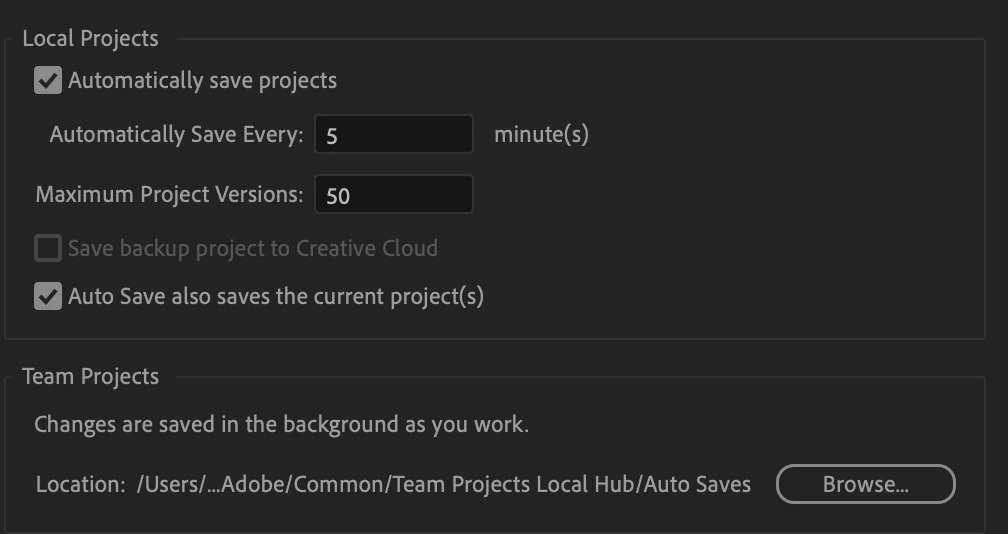
Task: Toggle the Automatically save projects checkbox
Action: pos(48,80)
